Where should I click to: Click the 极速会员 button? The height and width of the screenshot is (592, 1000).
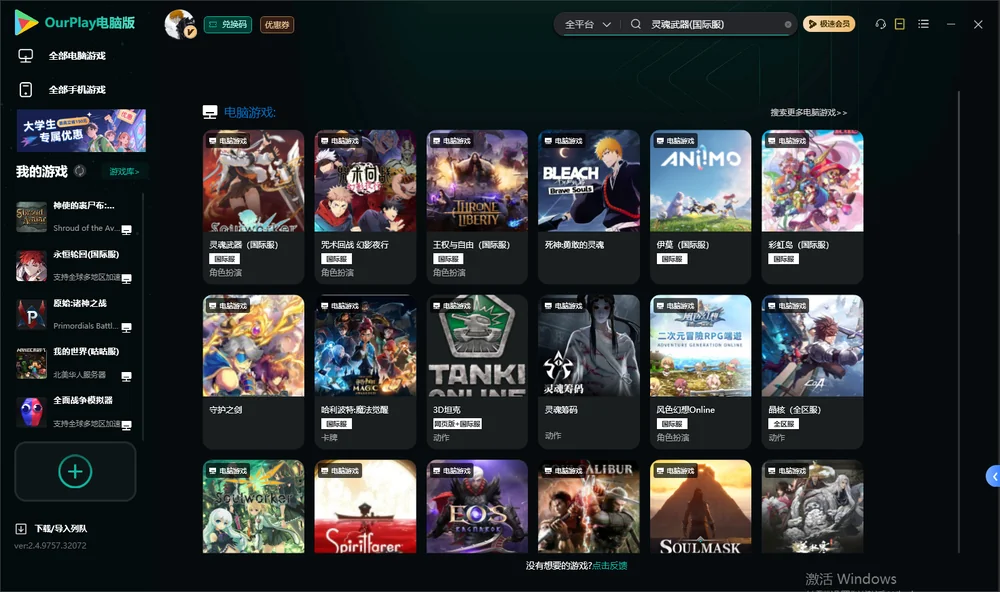tap(828, 24)
